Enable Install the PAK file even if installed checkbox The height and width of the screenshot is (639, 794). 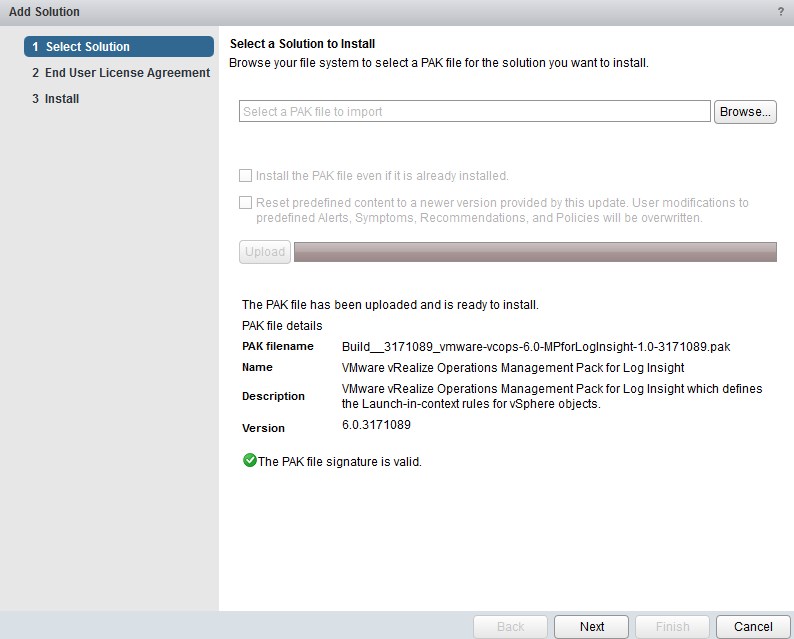click(246, 176)
